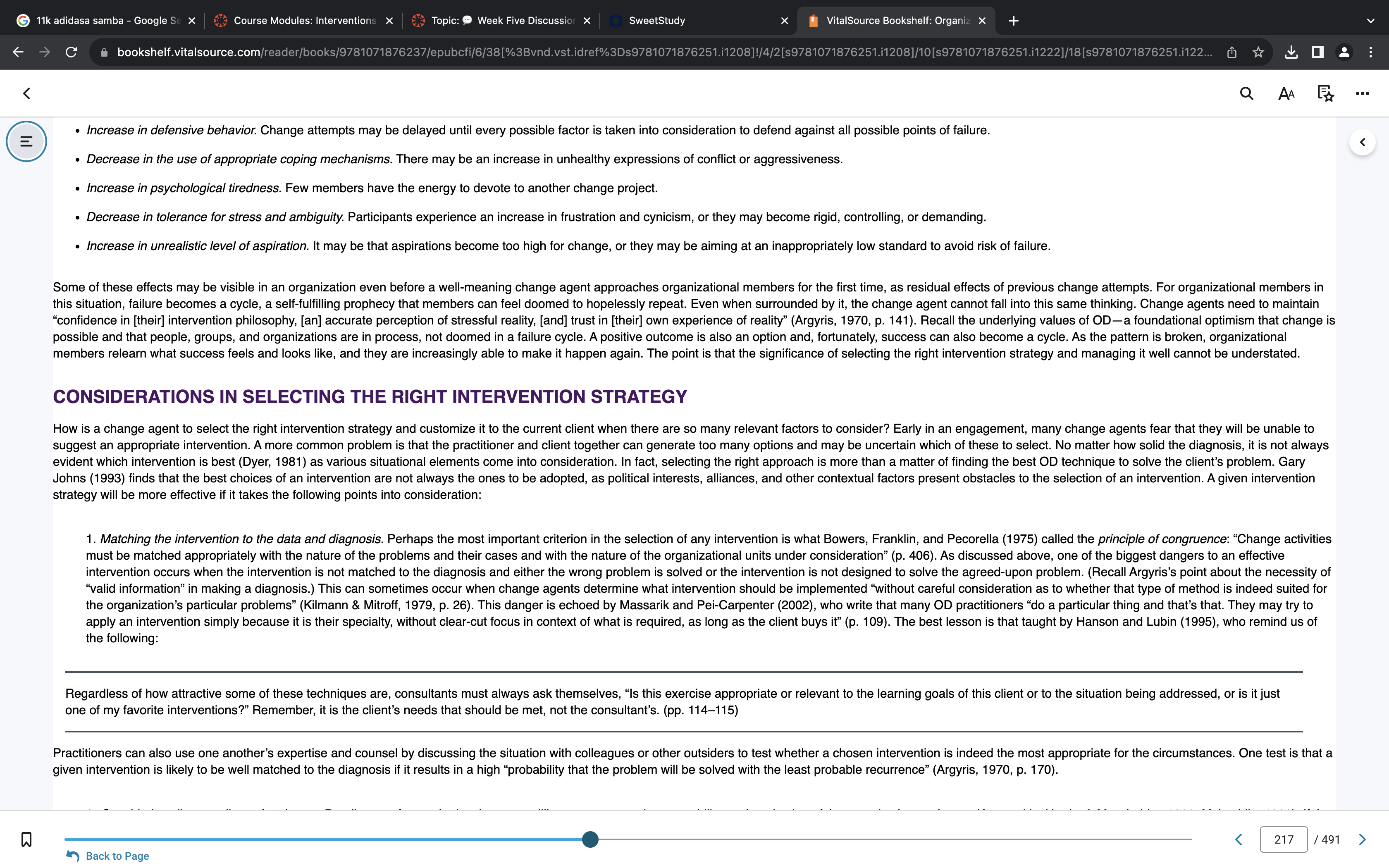The height and width of the screenshot is (868, 1389).
Task: Close the Week Five Discussion tab
Action: pos(587,21)
